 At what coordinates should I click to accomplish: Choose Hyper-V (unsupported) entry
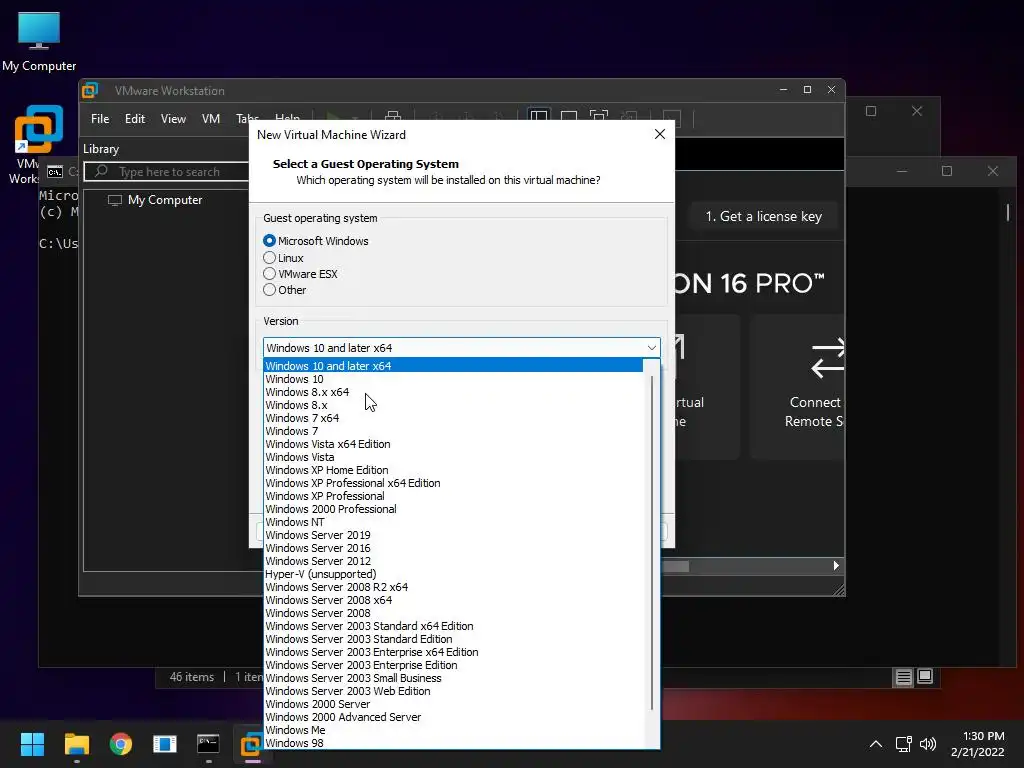(453, 574)
